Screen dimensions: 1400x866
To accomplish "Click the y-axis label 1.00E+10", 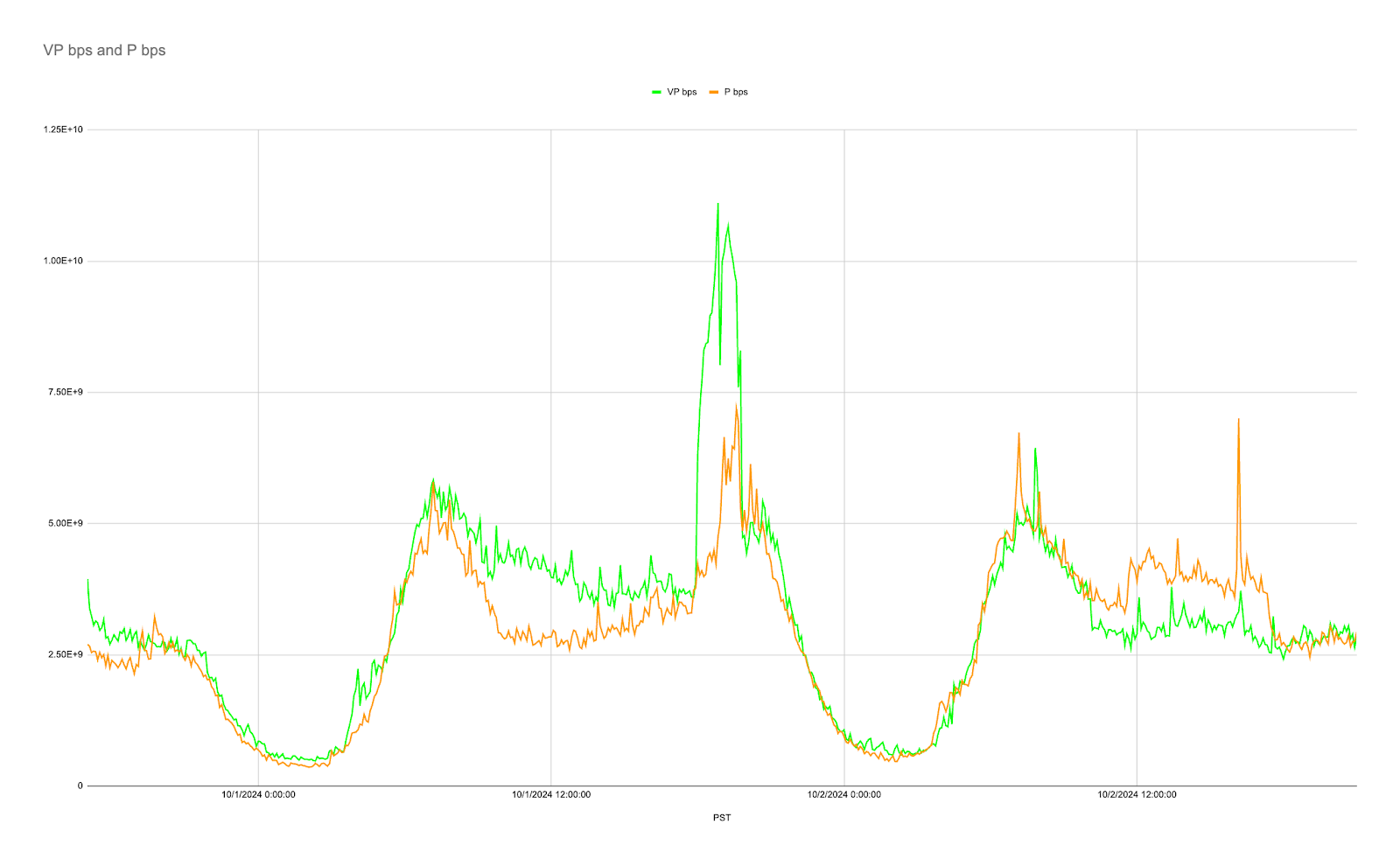I will (63, 261).
